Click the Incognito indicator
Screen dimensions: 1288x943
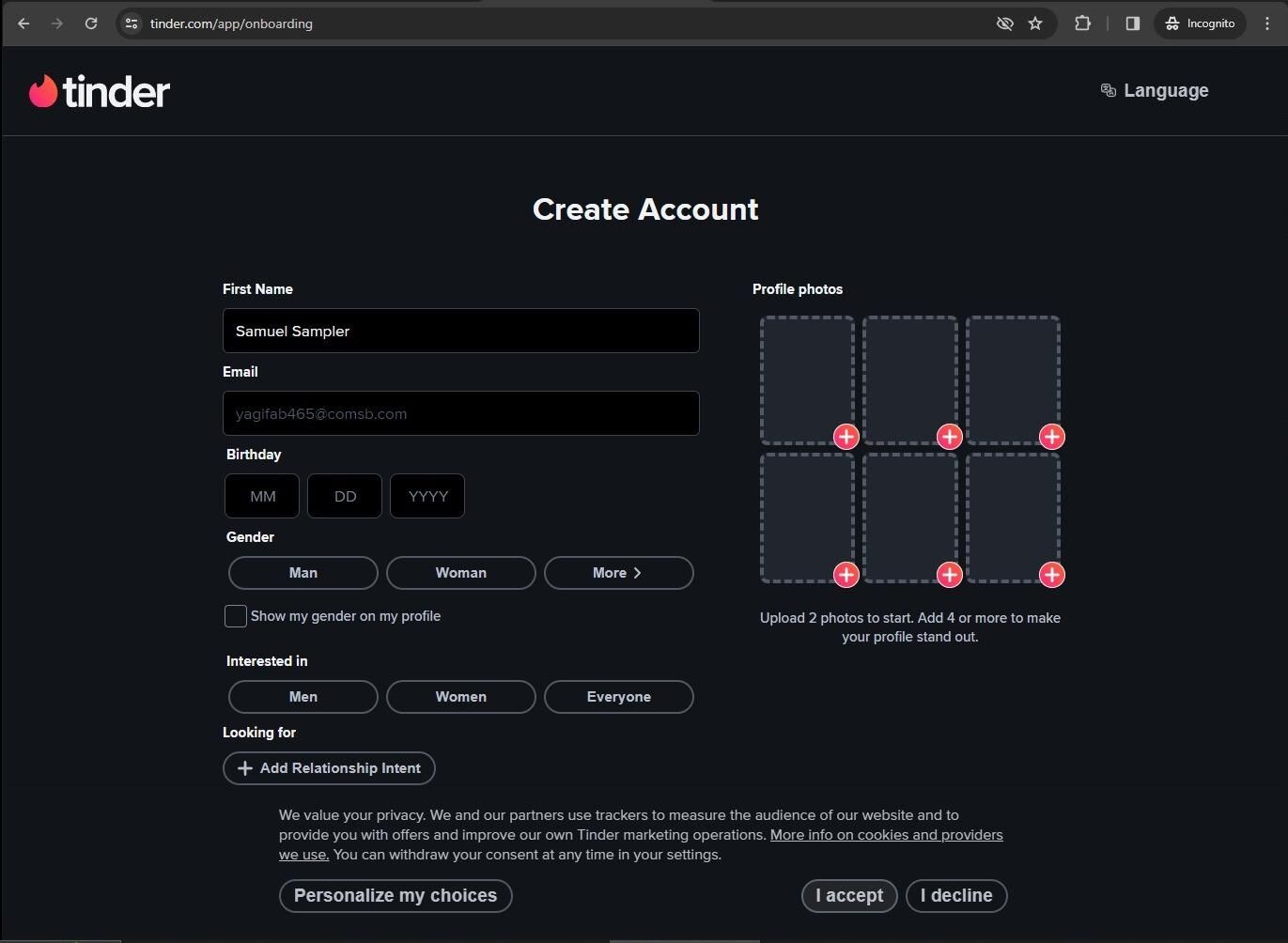point(1201,23)
